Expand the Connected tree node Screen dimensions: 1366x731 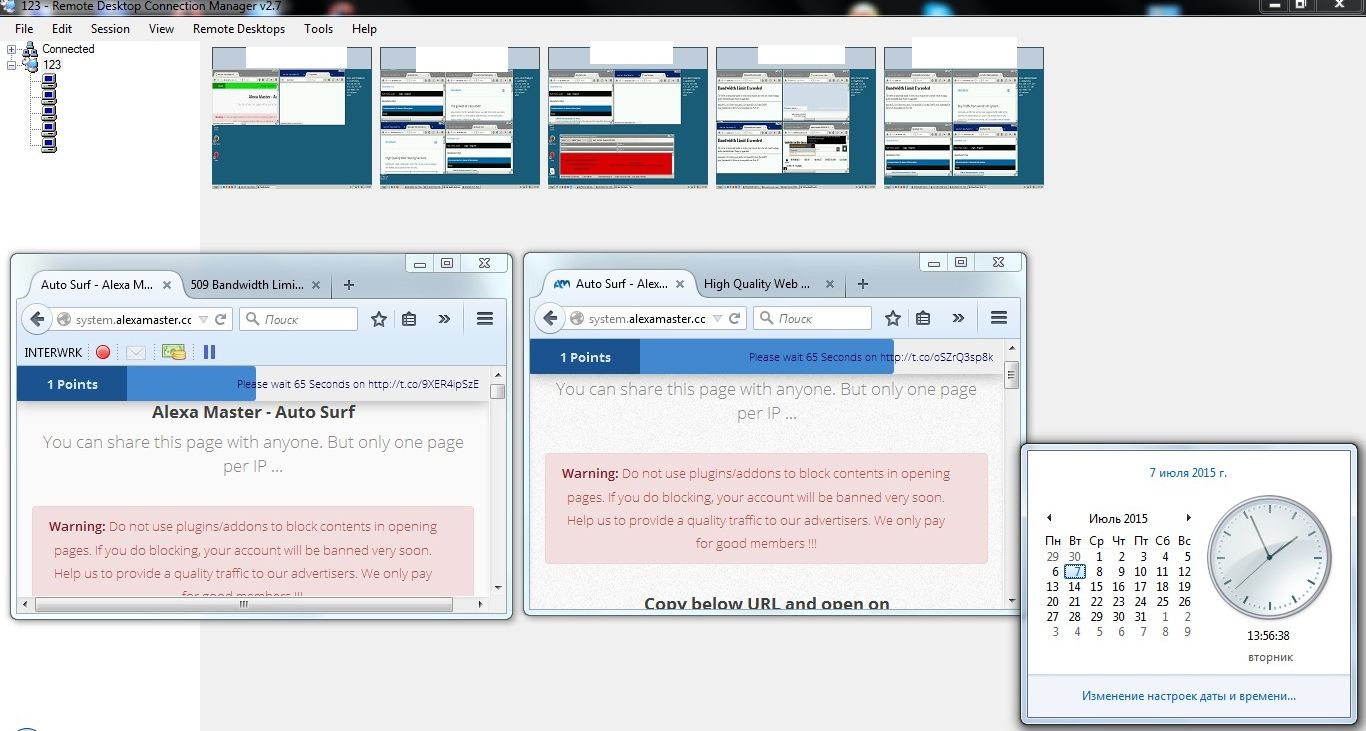pyautogui.click(x=12, y=49)
